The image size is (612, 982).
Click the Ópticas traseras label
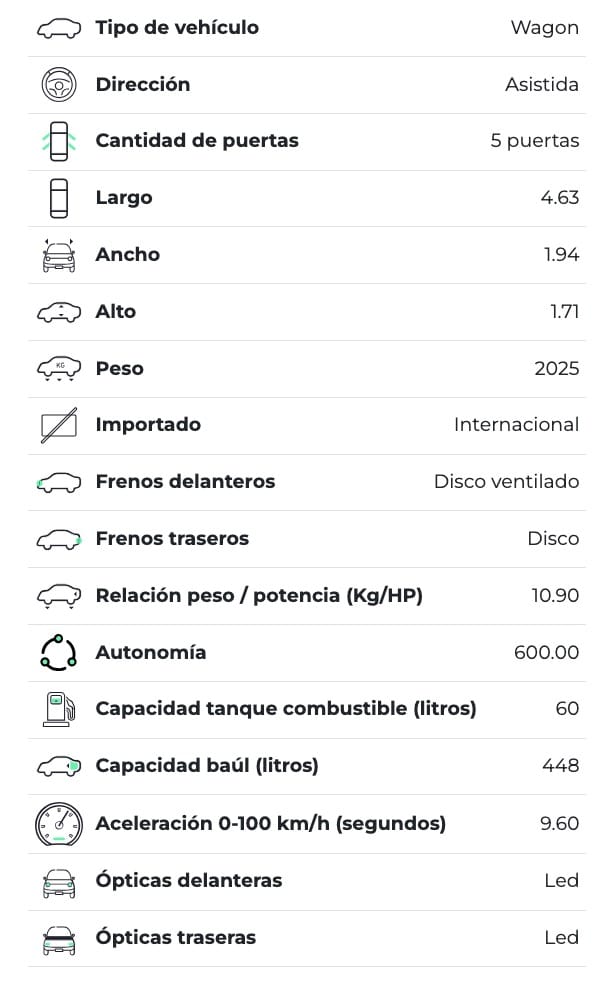click(x=175, y=938)
